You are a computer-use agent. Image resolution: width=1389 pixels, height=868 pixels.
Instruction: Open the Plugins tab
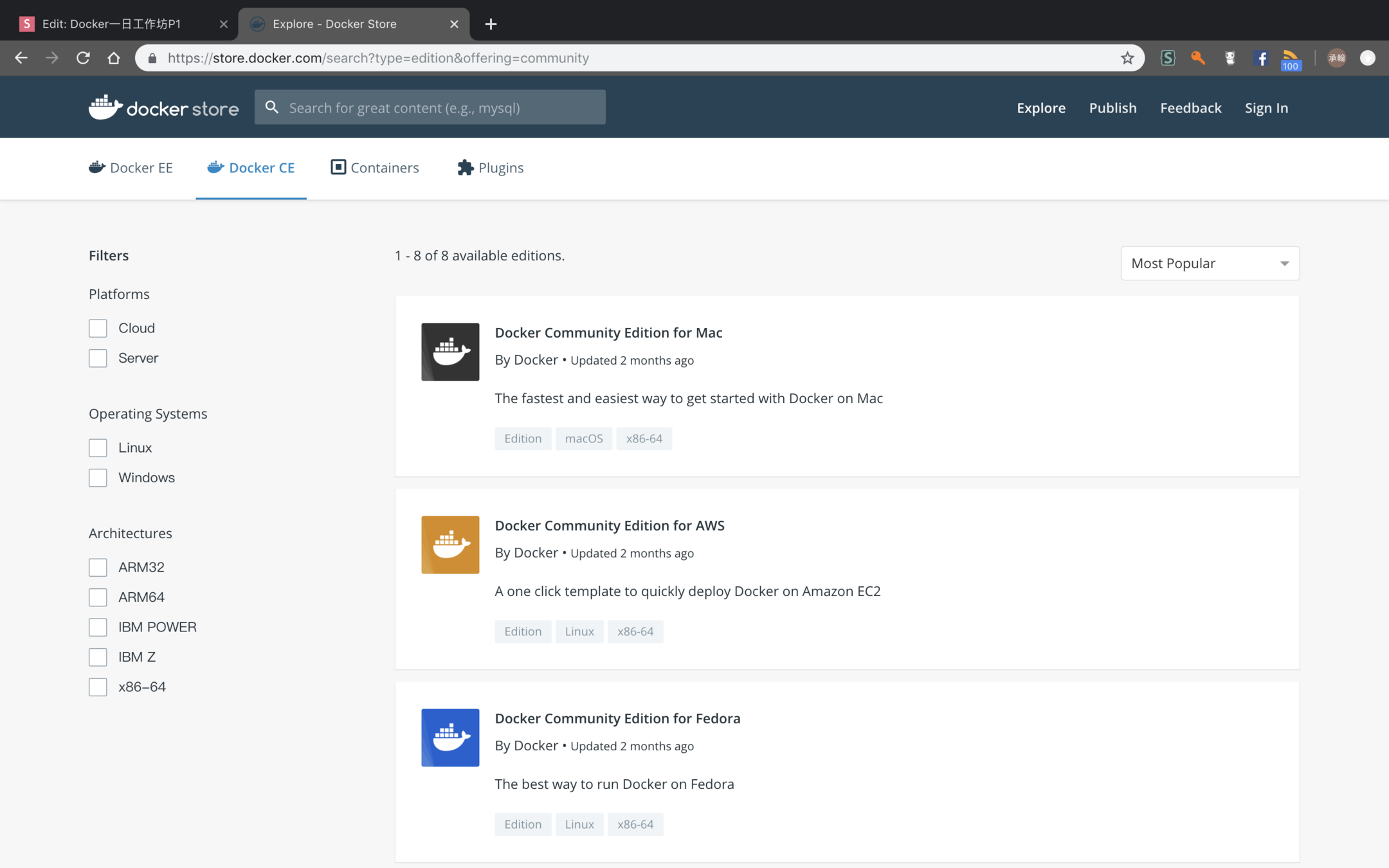[491, 168]
